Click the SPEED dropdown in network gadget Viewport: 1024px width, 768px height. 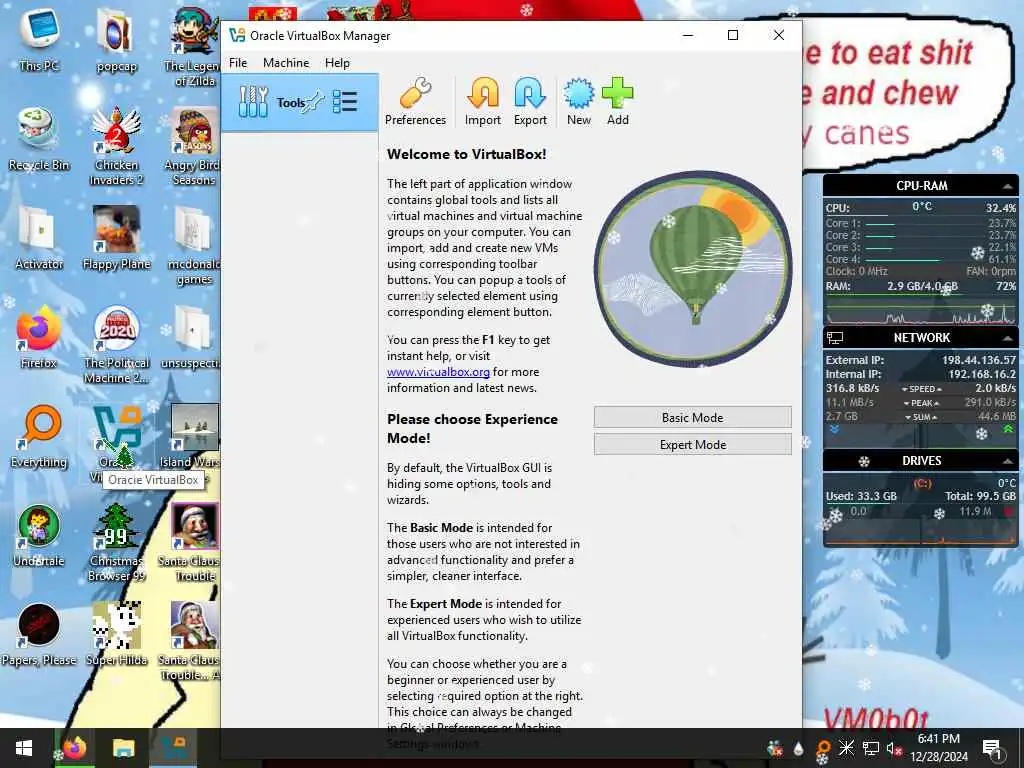click(921, 389)
